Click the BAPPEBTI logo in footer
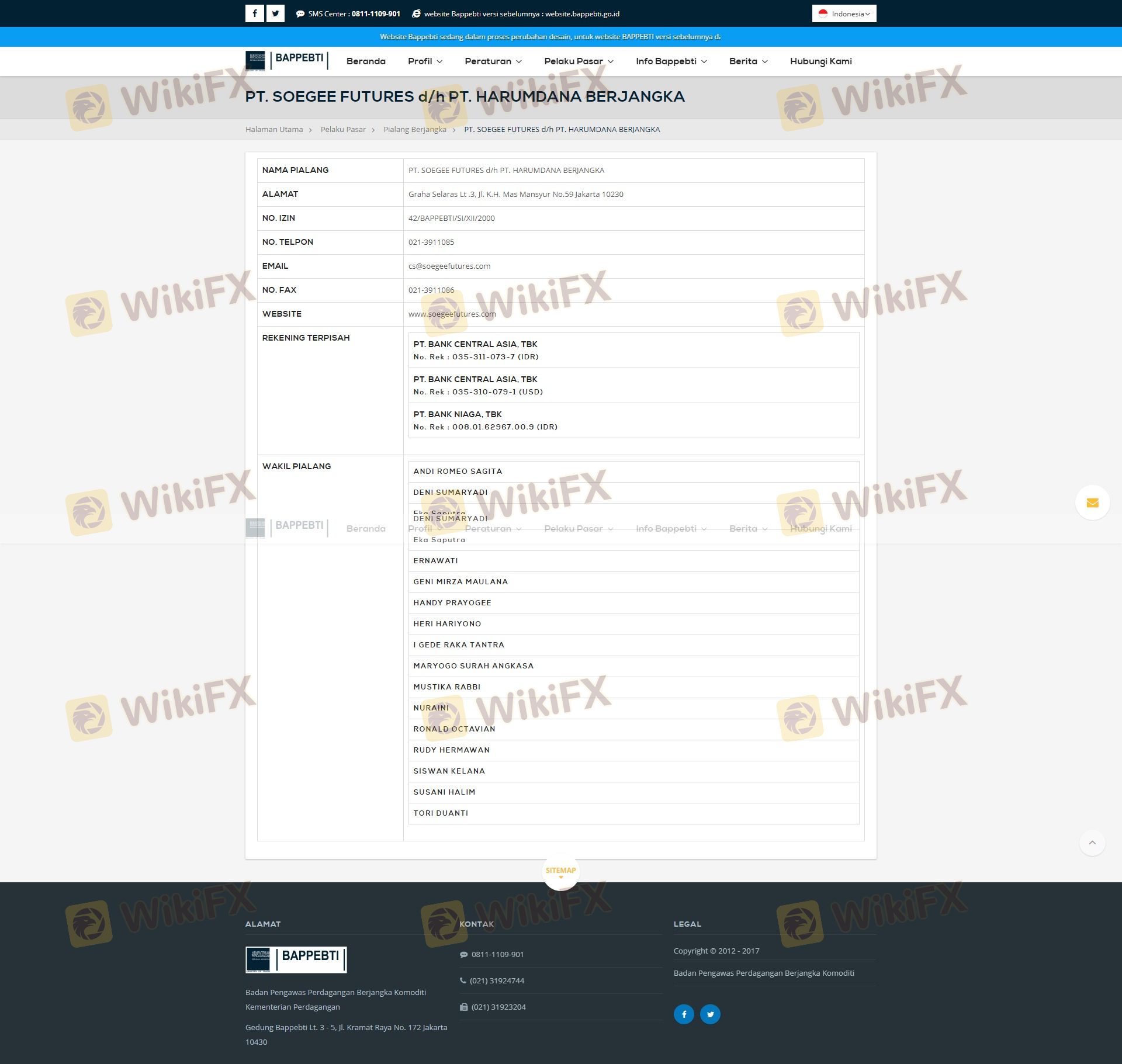The height and width of the screenshot is (1064, 1122). (296, 959)
